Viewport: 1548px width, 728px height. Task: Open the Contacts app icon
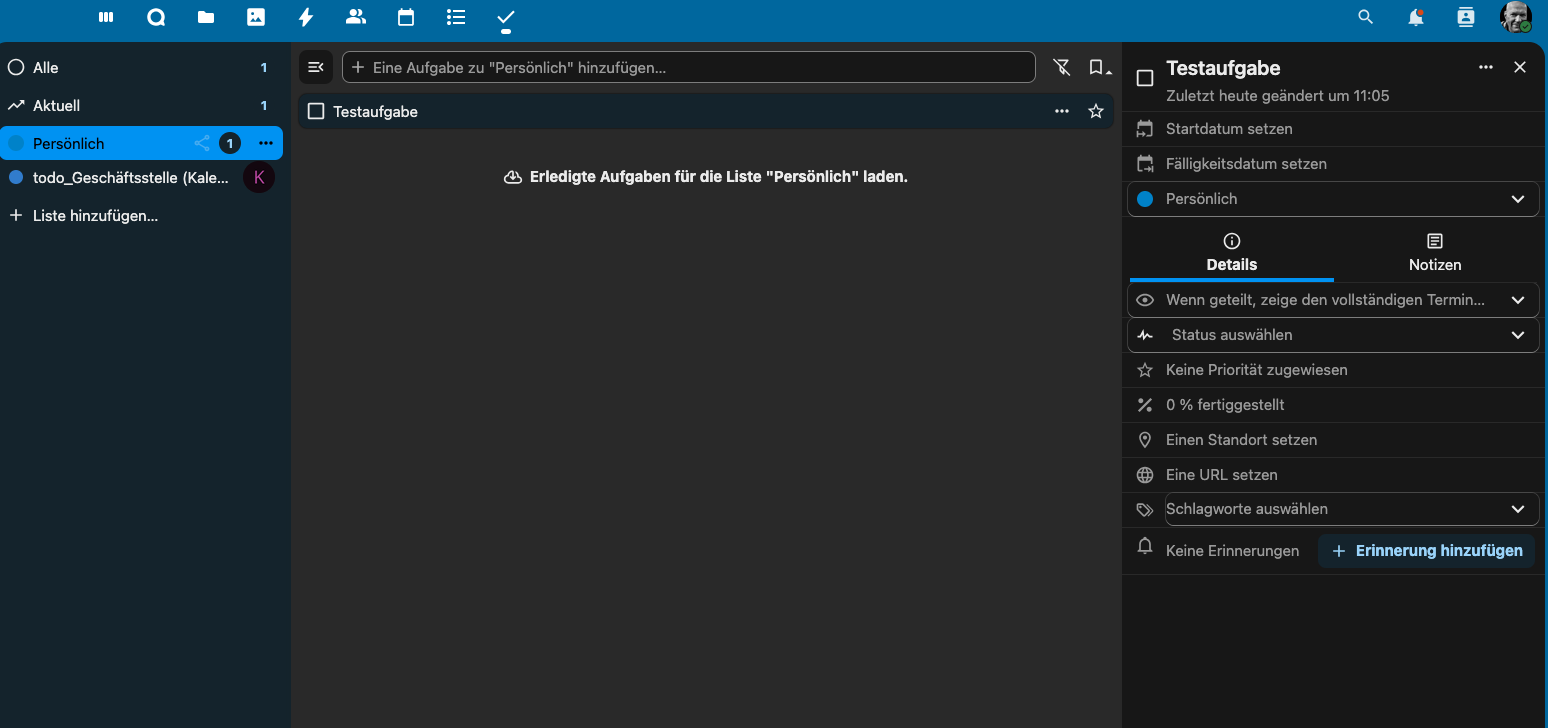click(355, 17)
